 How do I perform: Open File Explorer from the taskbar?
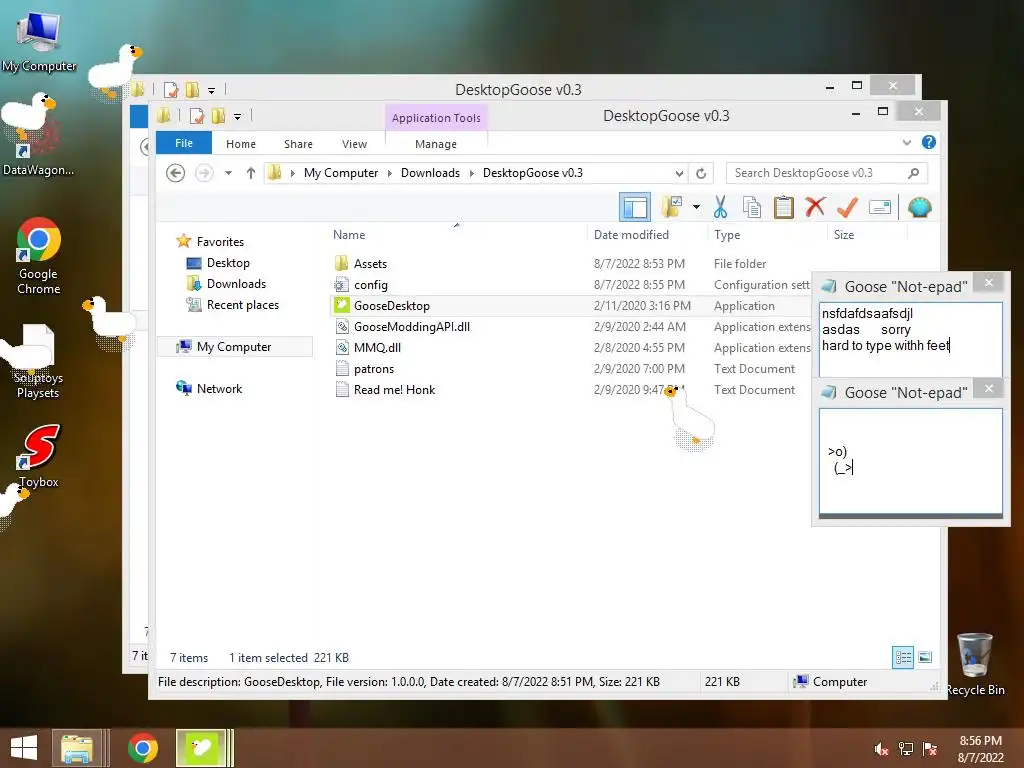(77, 748)
